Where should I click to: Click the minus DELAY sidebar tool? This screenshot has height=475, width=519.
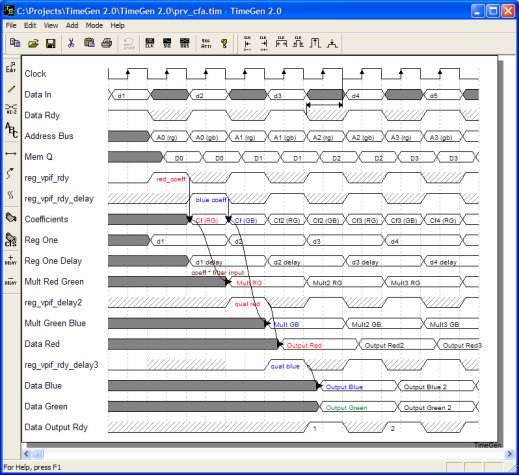[x=11, y=281]
